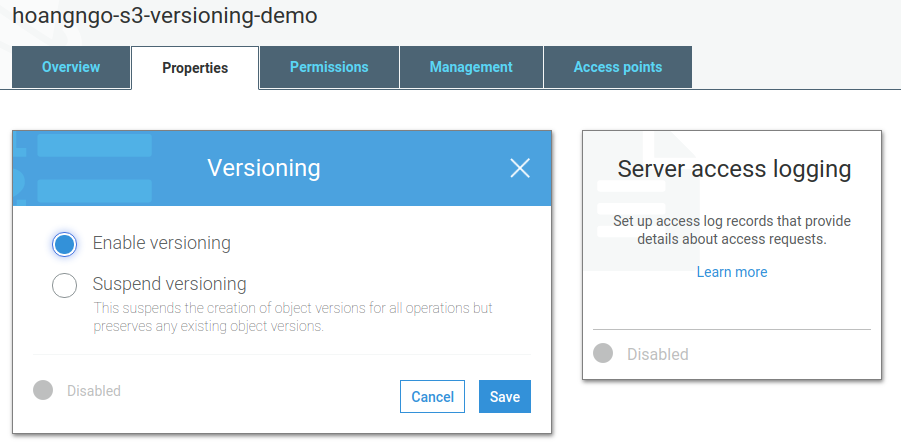Go to the Management tab
901x444 pixels.
coord(471,67)
